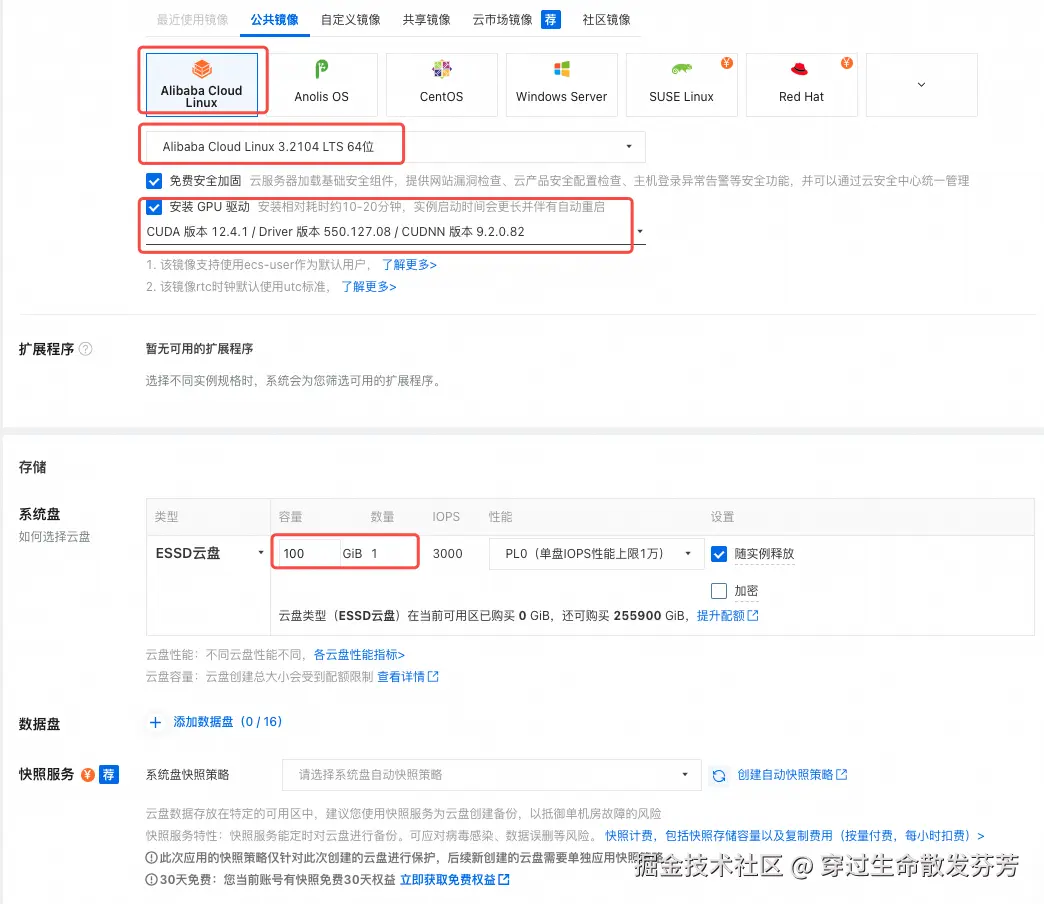Open the 查看详情 quota link

(x=407, y=677)
